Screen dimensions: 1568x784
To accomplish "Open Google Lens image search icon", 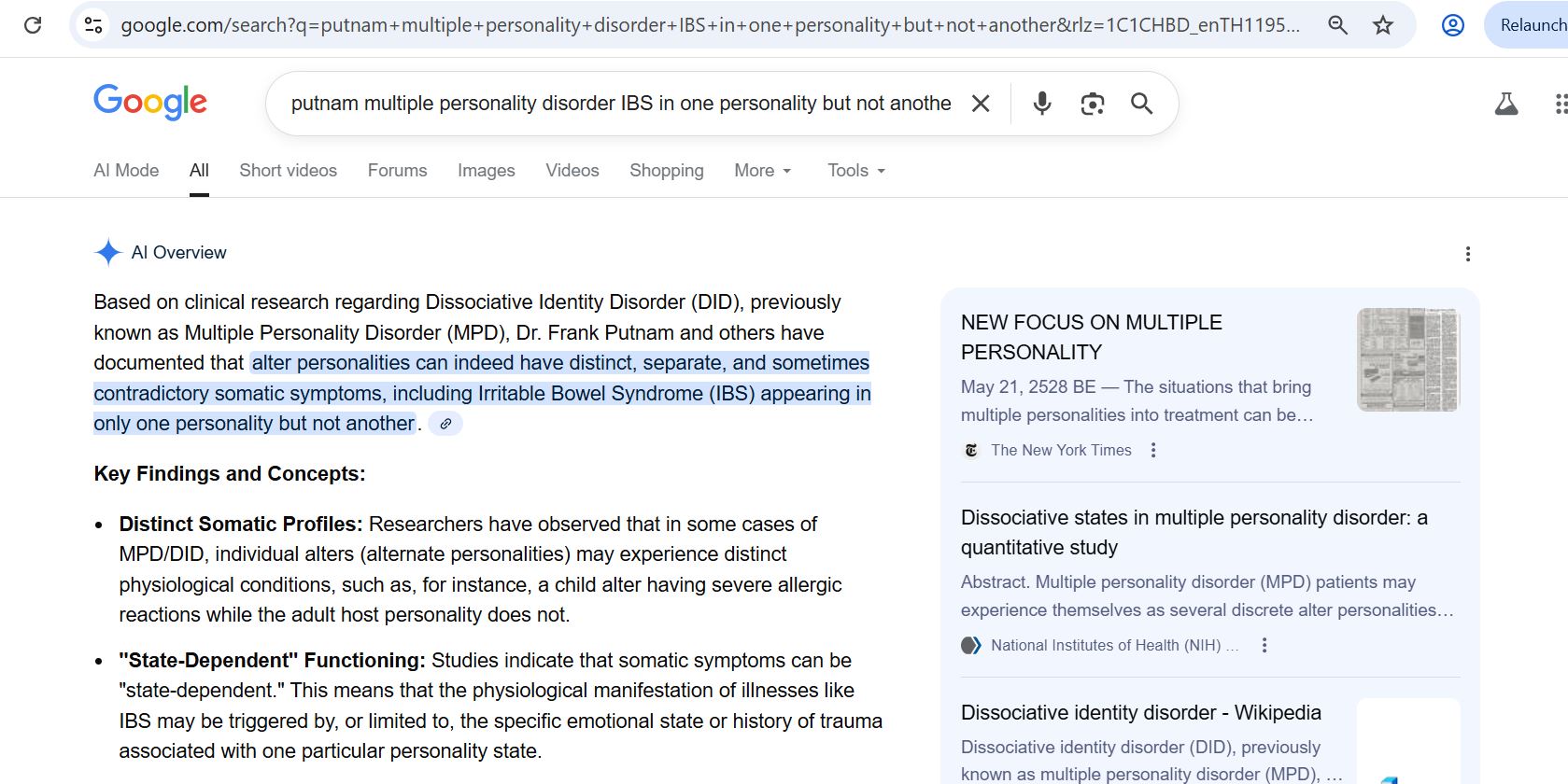I will [1092, 104].
